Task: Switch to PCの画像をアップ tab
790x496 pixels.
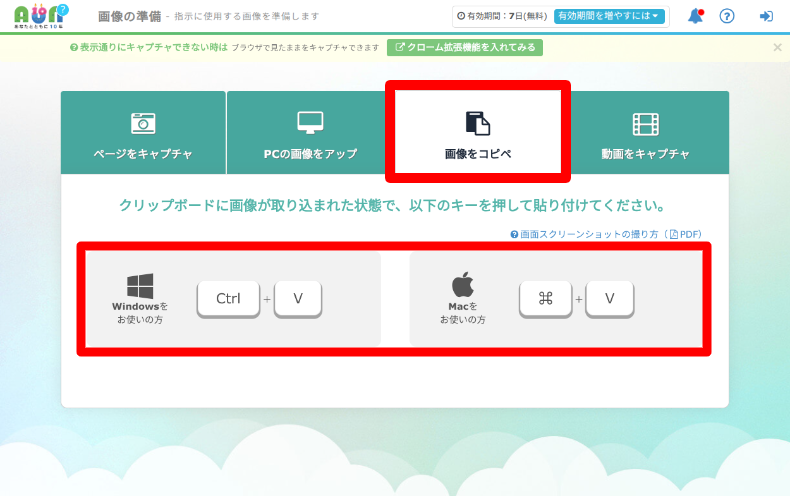Action: (x=310, y=133)
